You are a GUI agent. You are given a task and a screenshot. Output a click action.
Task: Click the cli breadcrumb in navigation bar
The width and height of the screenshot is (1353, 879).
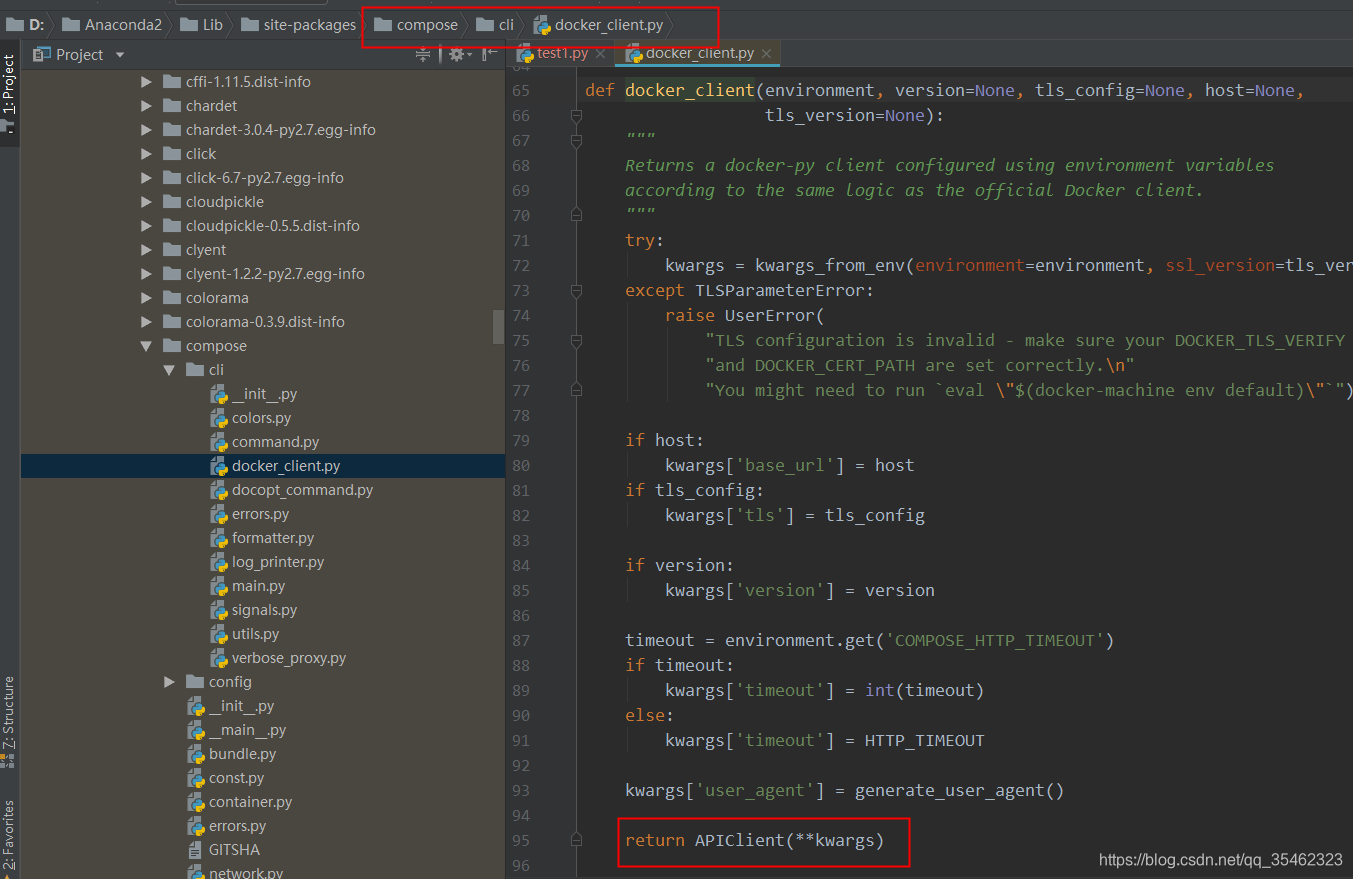(x=496, y=25)
